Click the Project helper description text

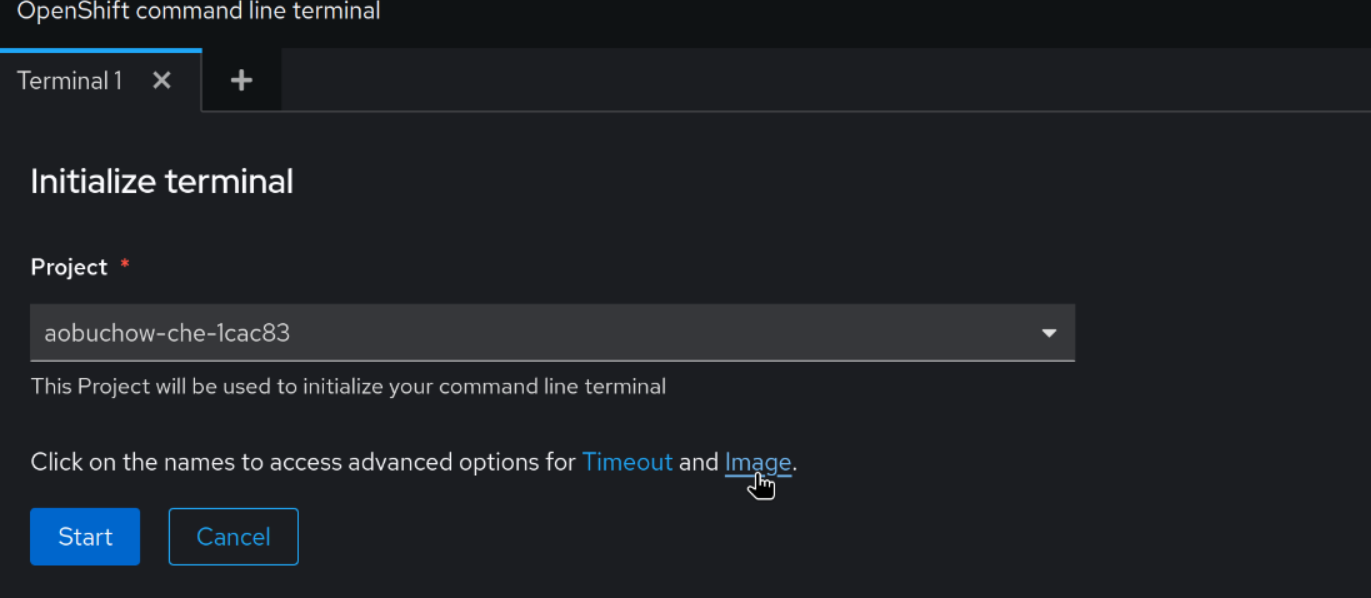coord(348,386)
